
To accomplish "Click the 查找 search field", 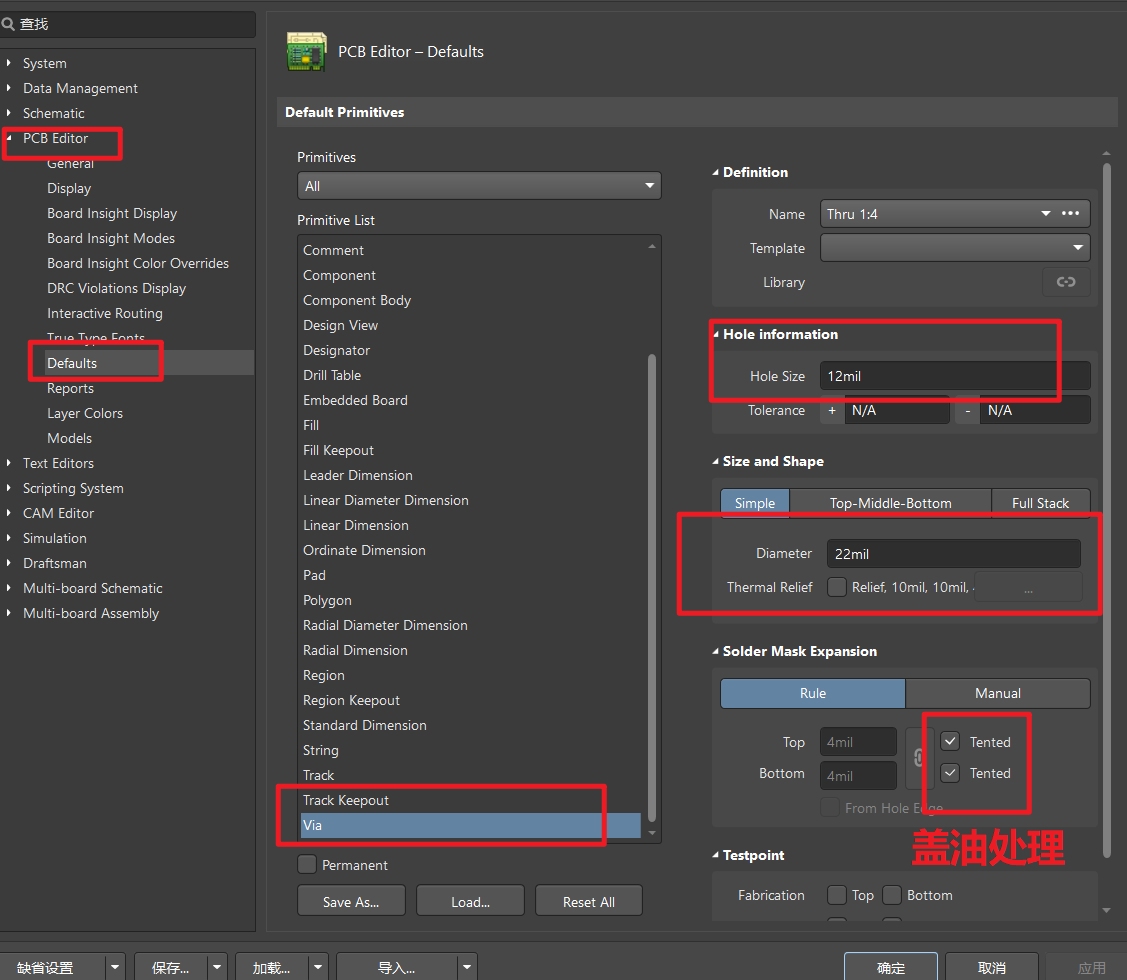I will [x=128, y=24].
